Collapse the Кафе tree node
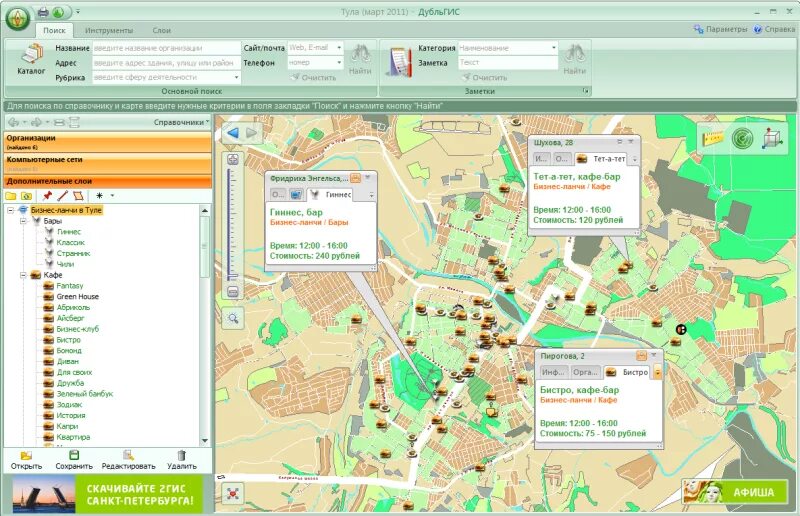This screenshot has width=800, height=516. pos(23,275)
